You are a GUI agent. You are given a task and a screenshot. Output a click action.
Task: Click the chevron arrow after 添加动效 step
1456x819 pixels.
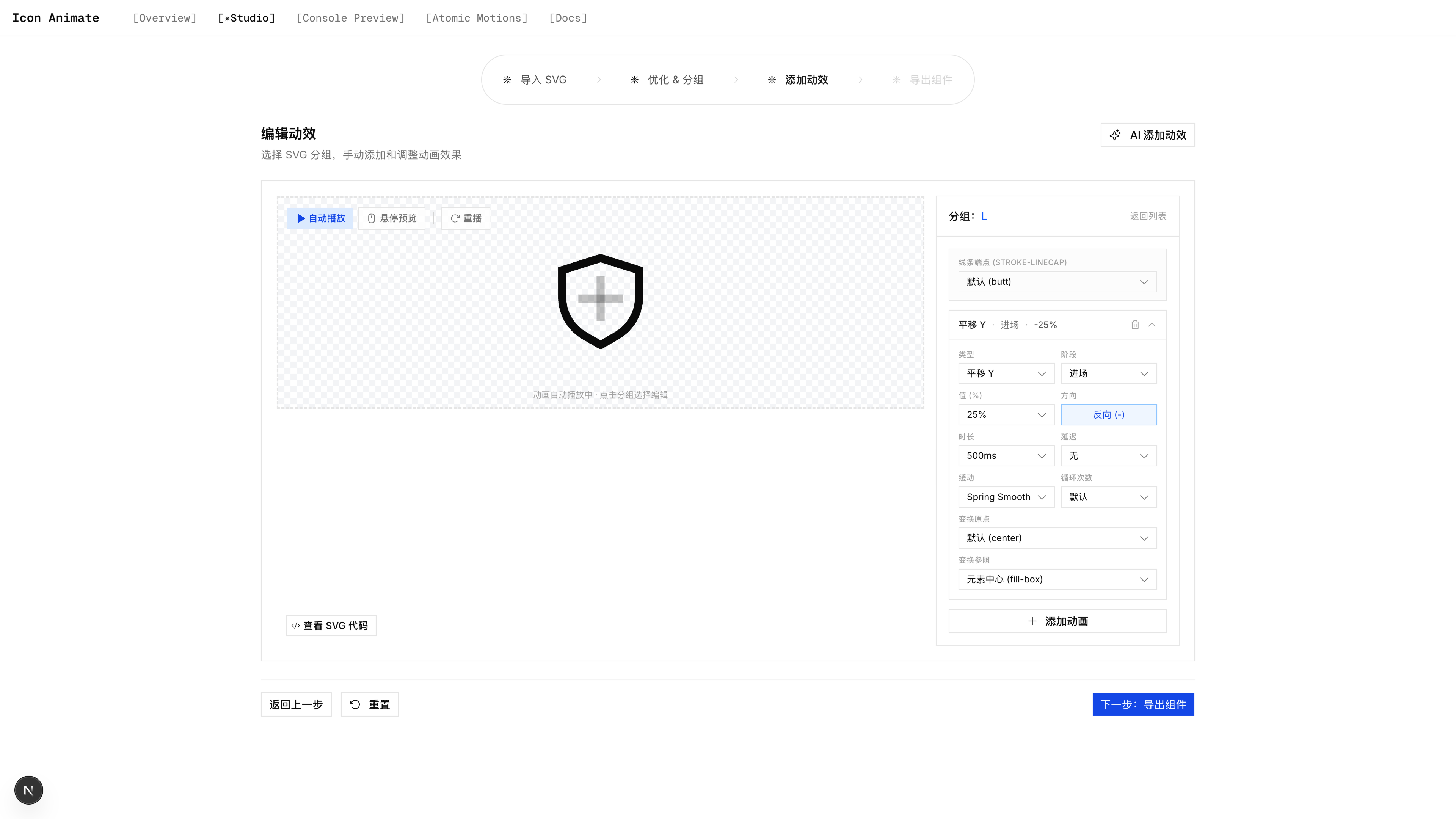tap(860, 80)
